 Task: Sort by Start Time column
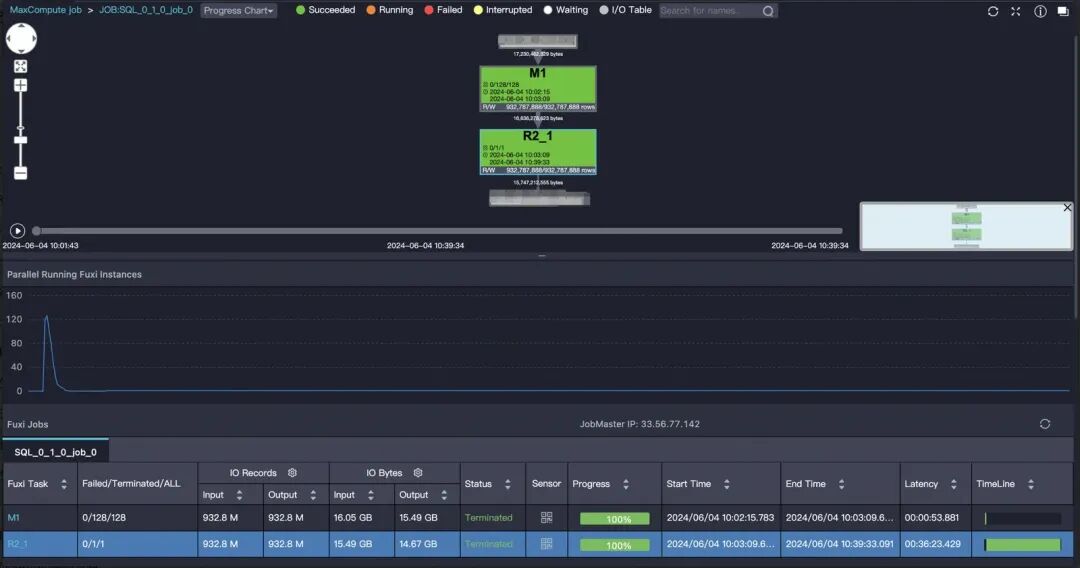(x=726, y=484)
